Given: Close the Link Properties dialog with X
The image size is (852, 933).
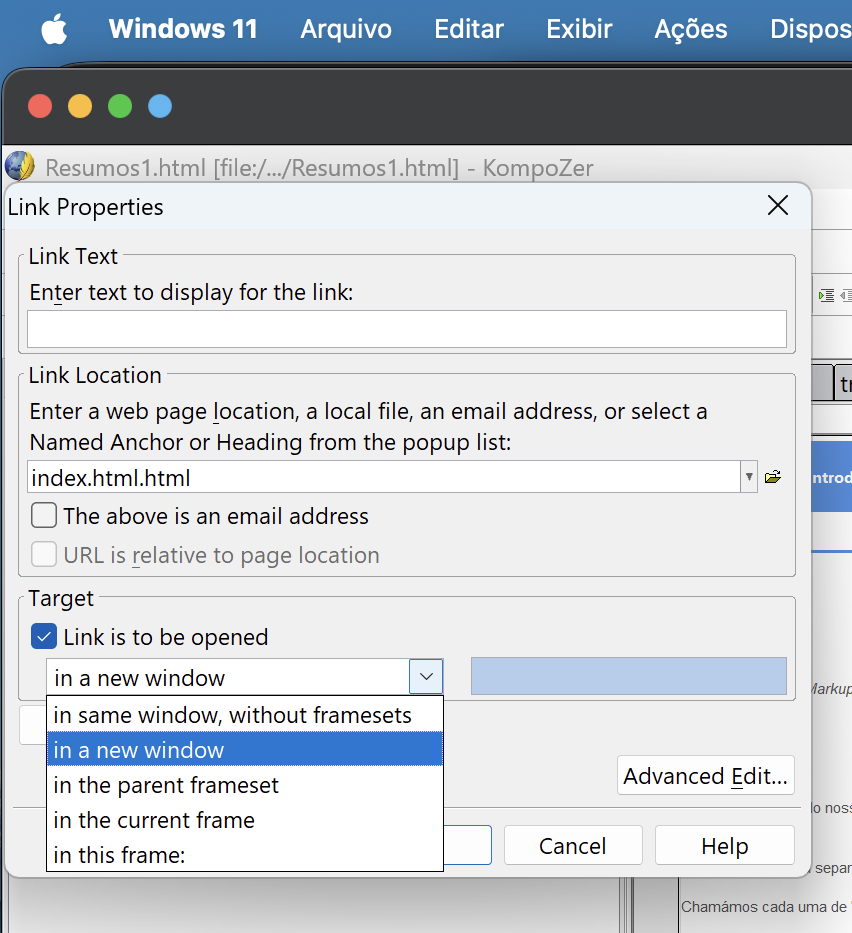Looking at the screenshot, I should point(778,206).
